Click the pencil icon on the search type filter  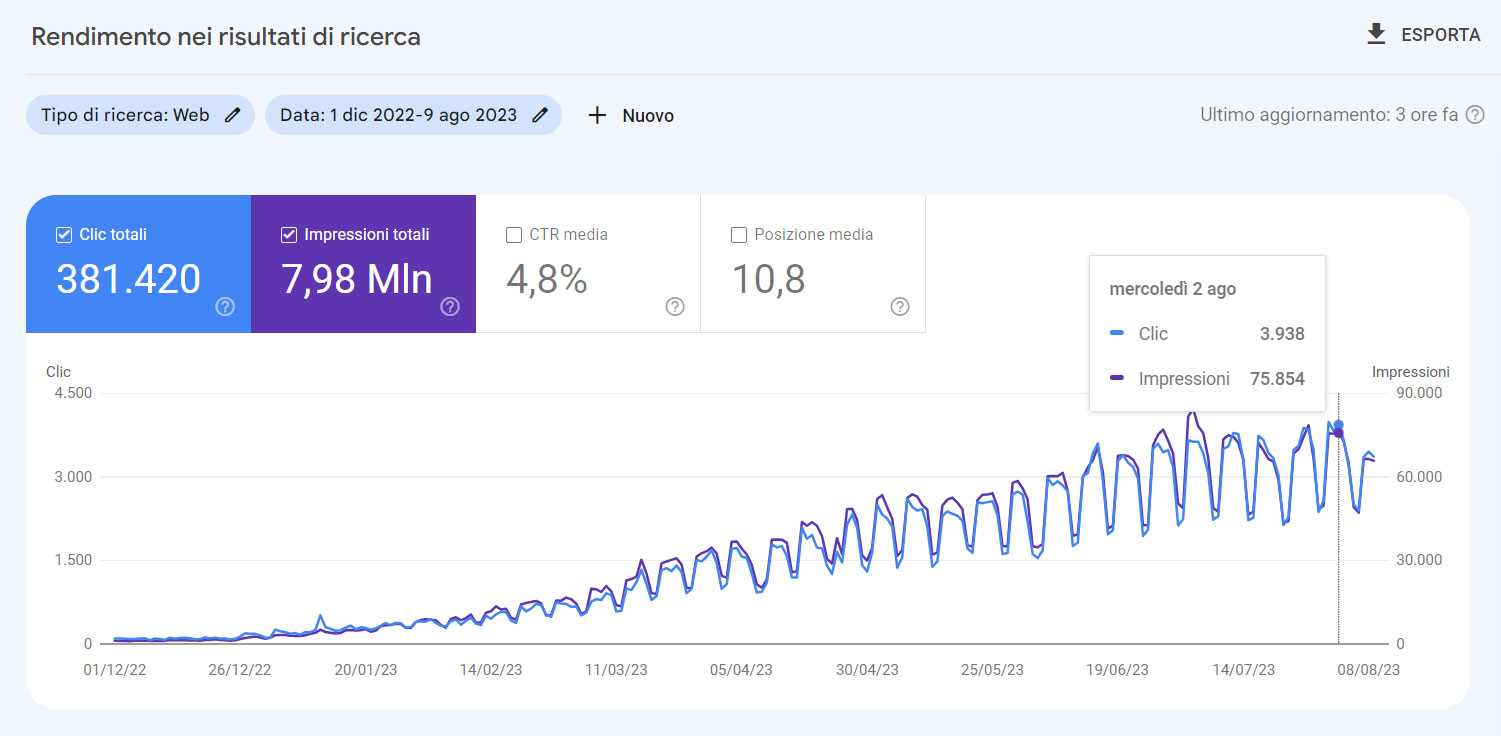pyautogui.click(x=232, y=115)
